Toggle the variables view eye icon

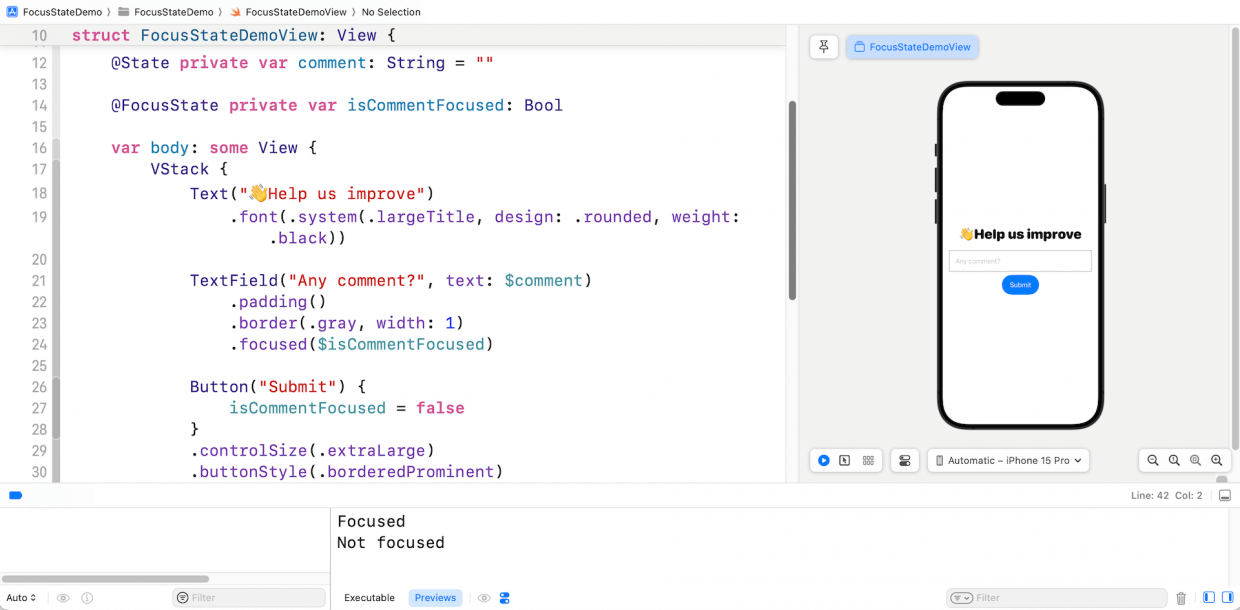[x=62, y=598]
